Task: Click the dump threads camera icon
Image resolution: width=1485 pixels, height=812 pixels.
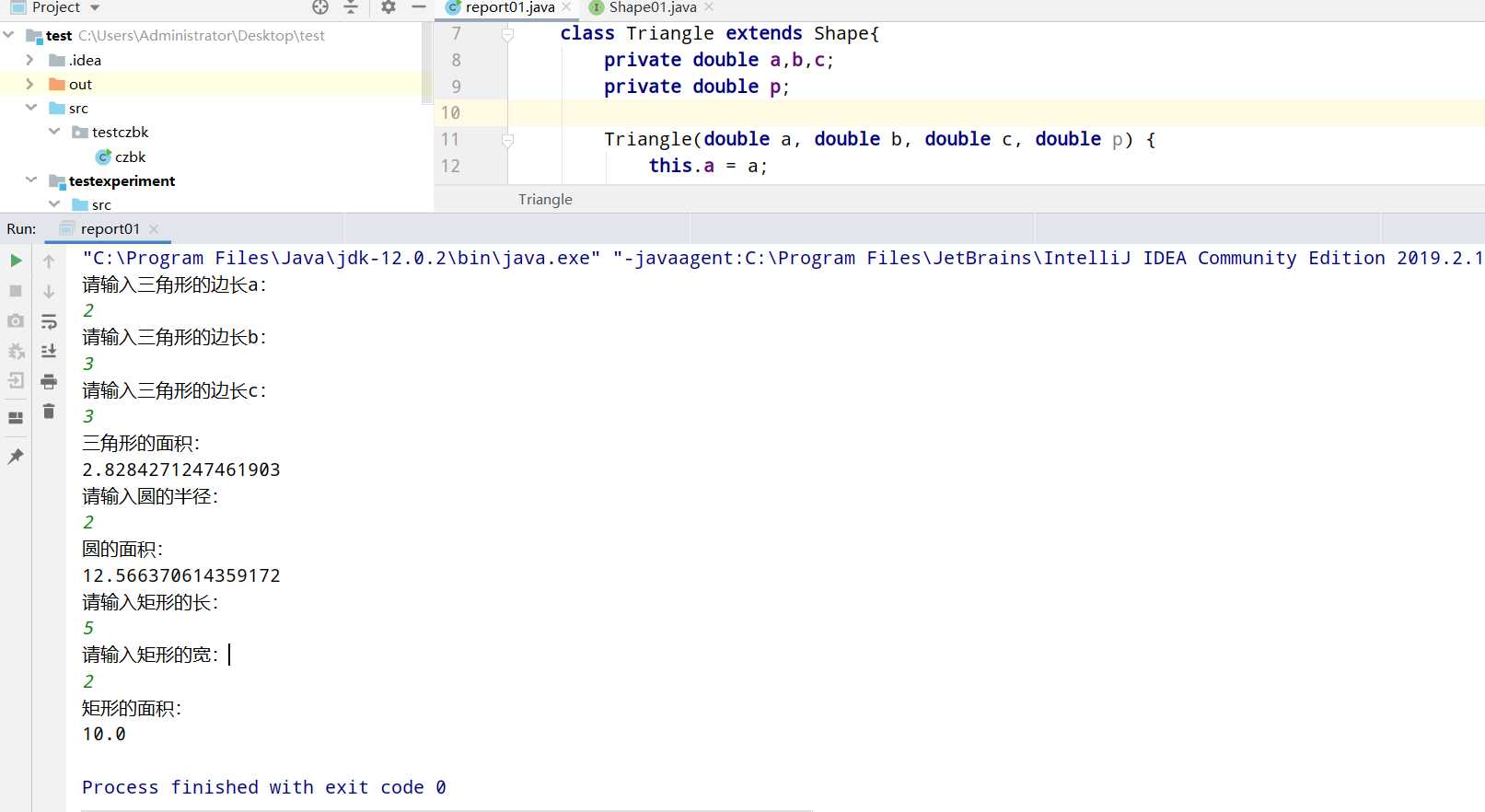Action: (x=16, y=320)
